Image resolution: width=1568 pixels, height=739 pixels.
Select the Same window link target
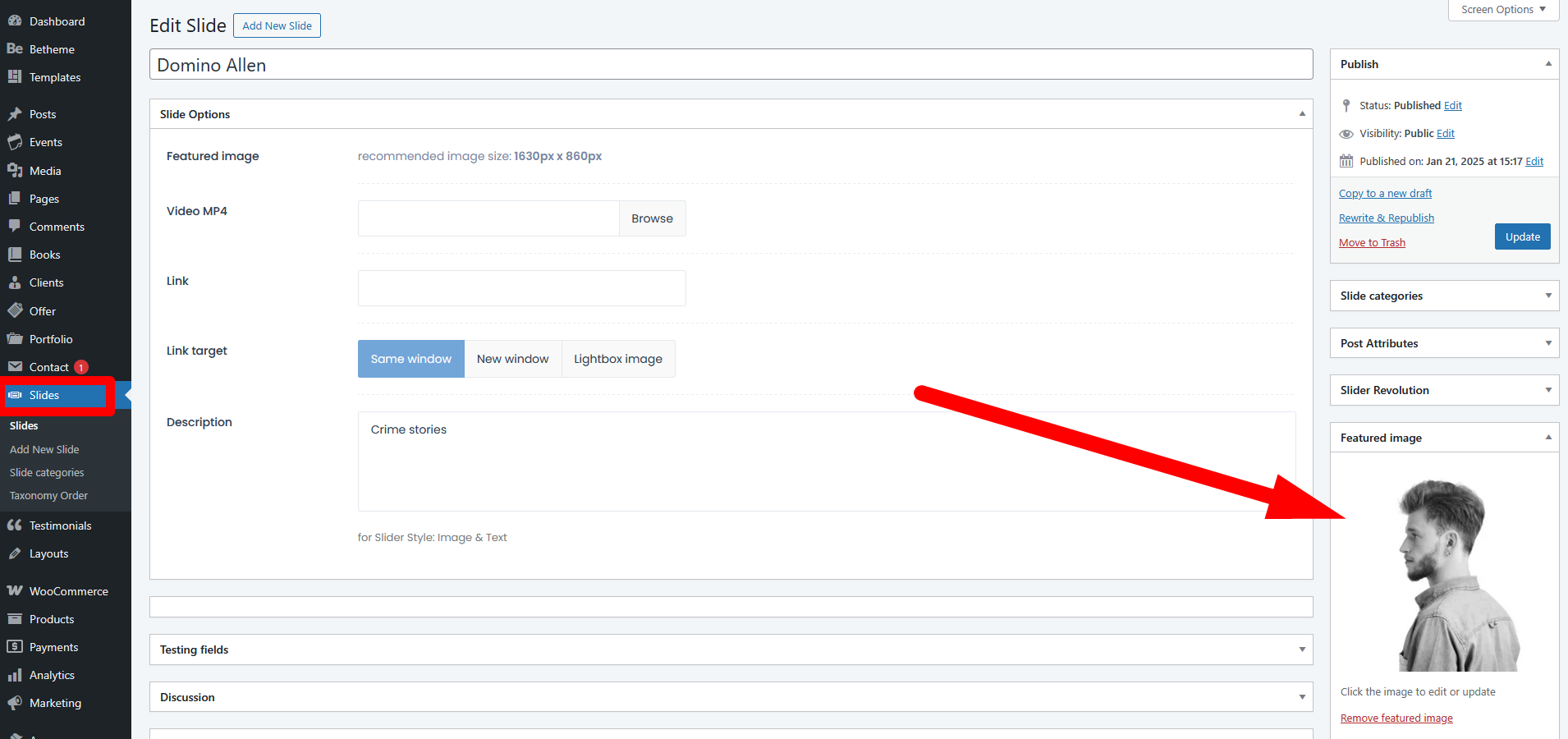coord(410,359)
